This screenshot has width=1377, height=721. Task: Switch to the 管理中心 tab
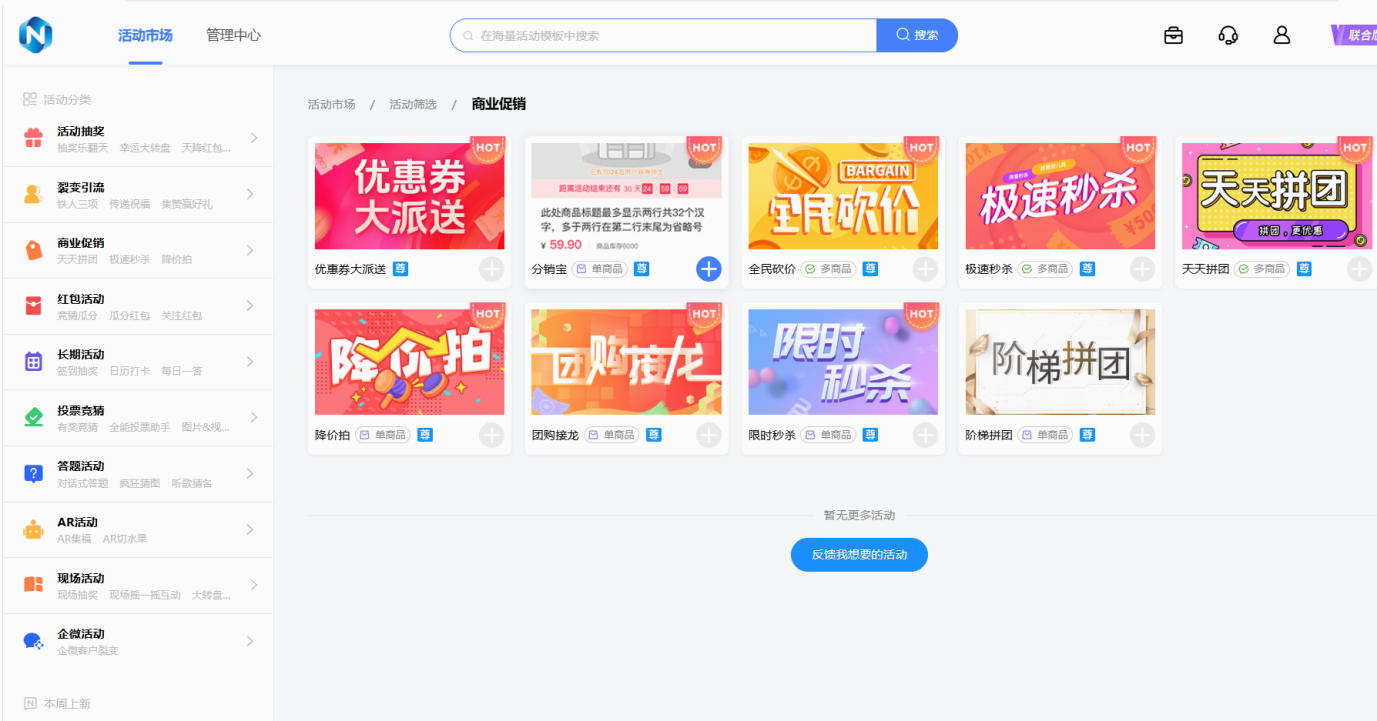coord(233,35)
